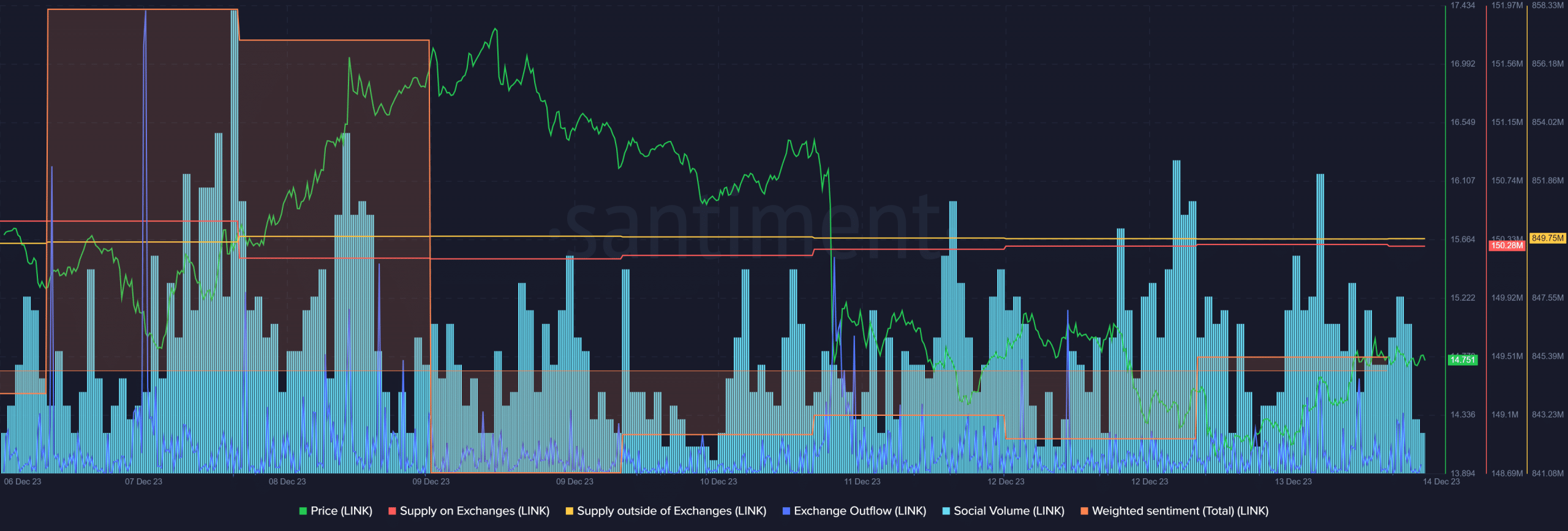This screenshot has width=1568, height=531.
Task: Click the 149.92M supply axis value
Action: pos(1507,298)
